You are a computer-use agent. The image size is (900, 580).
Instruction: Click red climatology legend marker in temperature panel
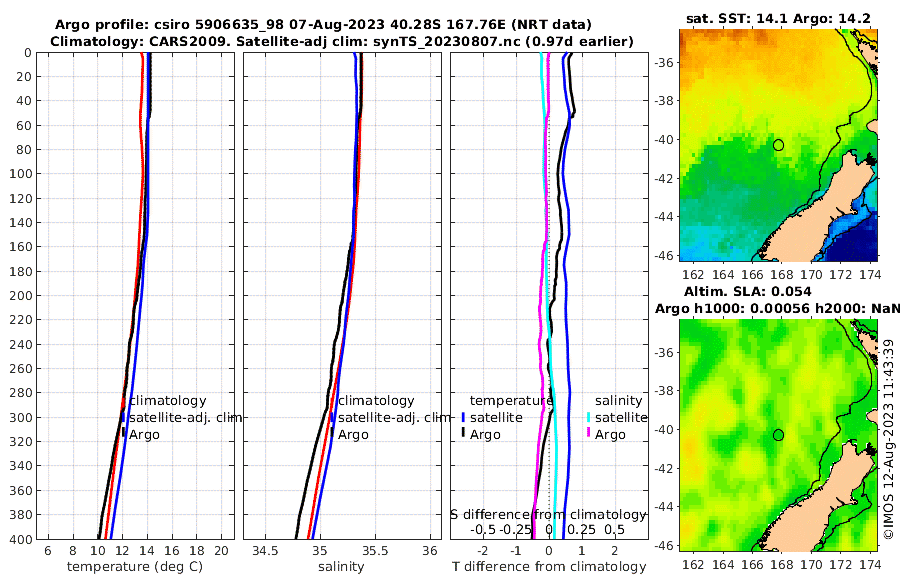tap(123, 401)
